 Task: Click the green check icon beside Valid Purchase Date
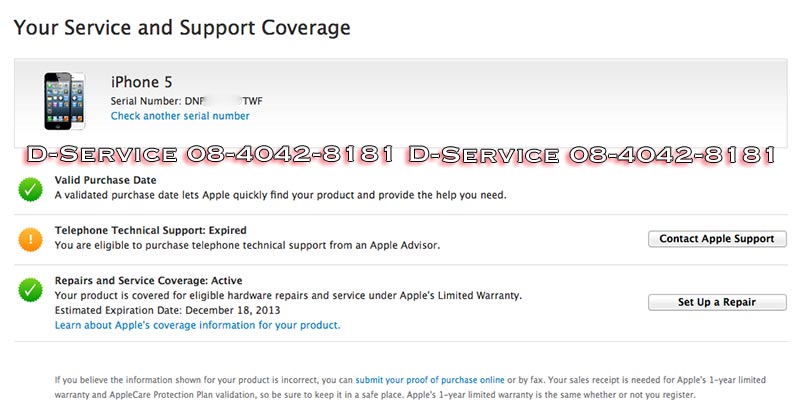[31, 189]
